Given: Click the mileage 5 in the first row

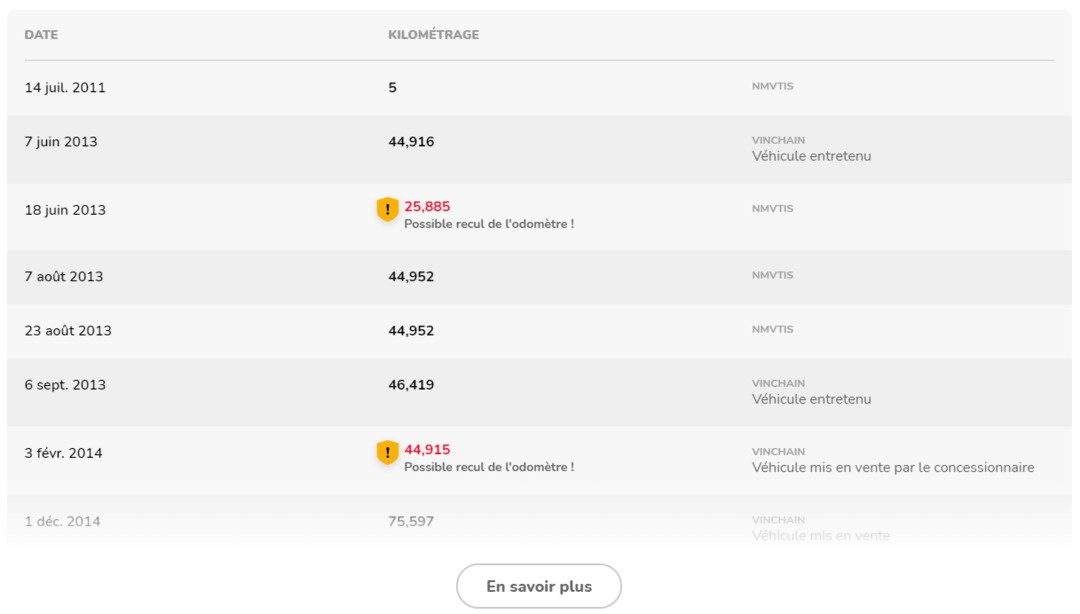Looking at the screenshot, I should tap(392, 88).
